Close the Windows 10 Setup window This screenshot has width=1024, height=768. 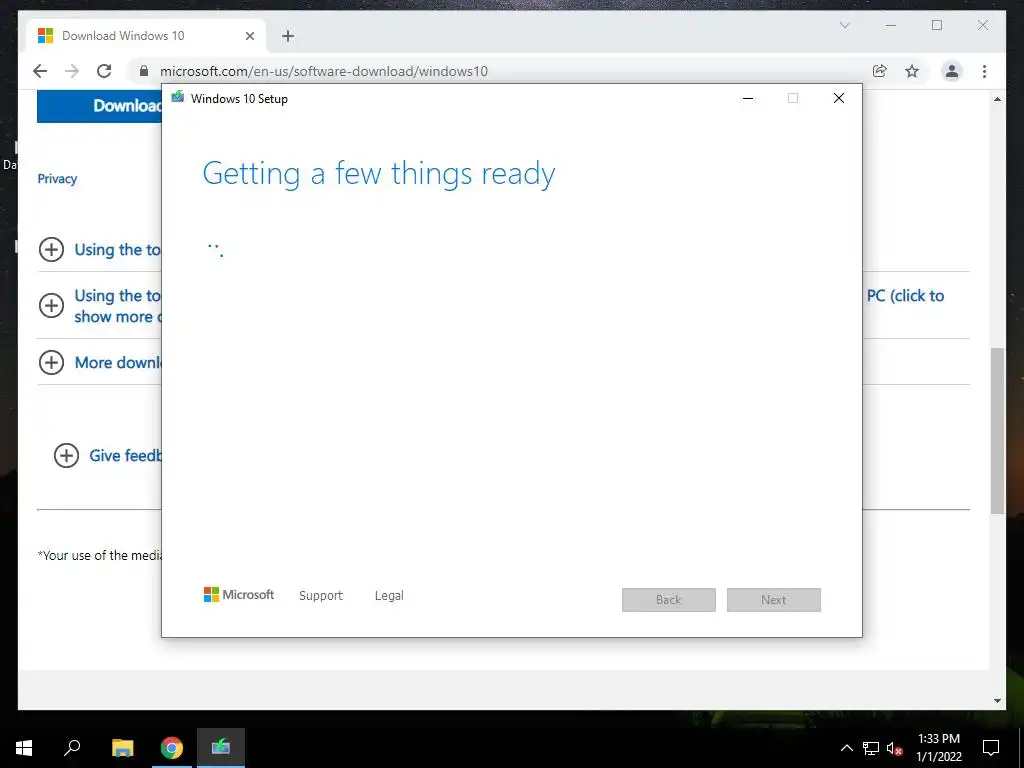click(x=839, y=98)
